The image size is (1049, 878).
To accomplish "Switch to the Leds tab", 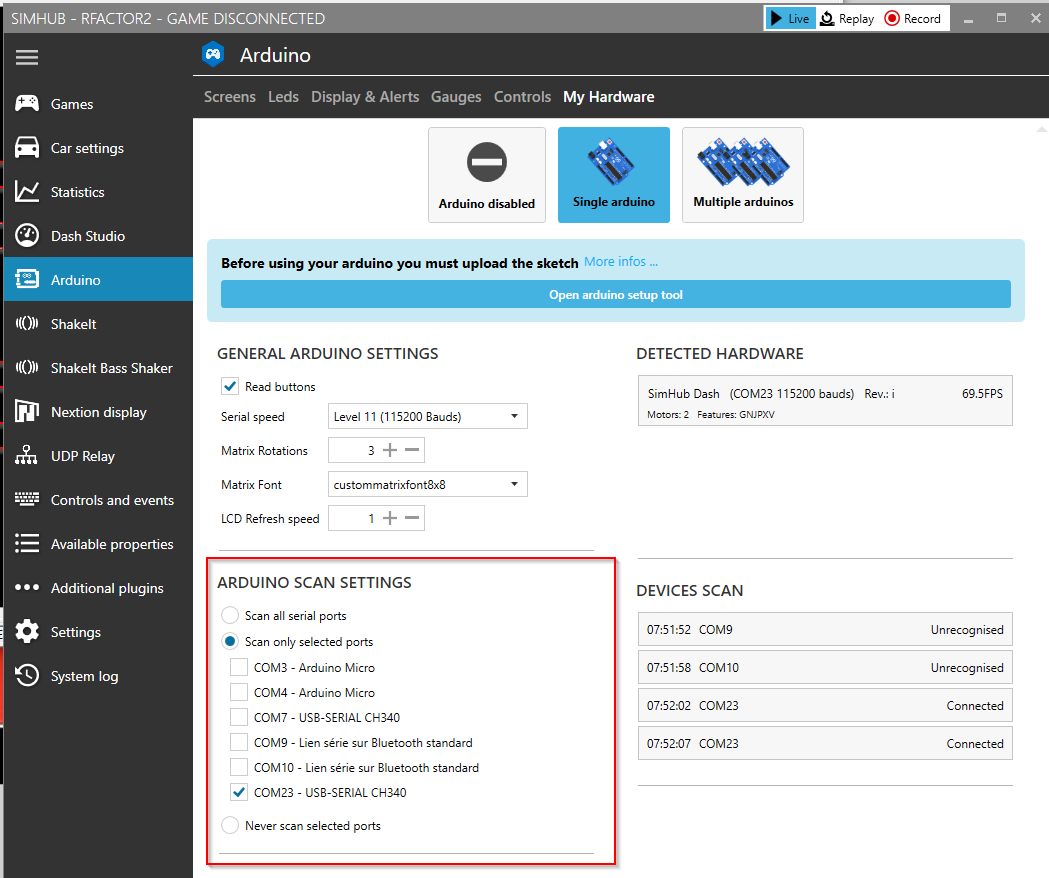I will point(283,96).
